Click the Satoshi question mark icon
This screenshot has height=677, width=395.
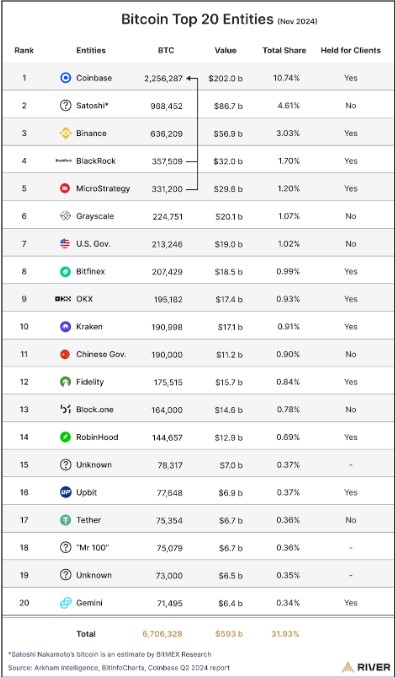pos(65,105)
